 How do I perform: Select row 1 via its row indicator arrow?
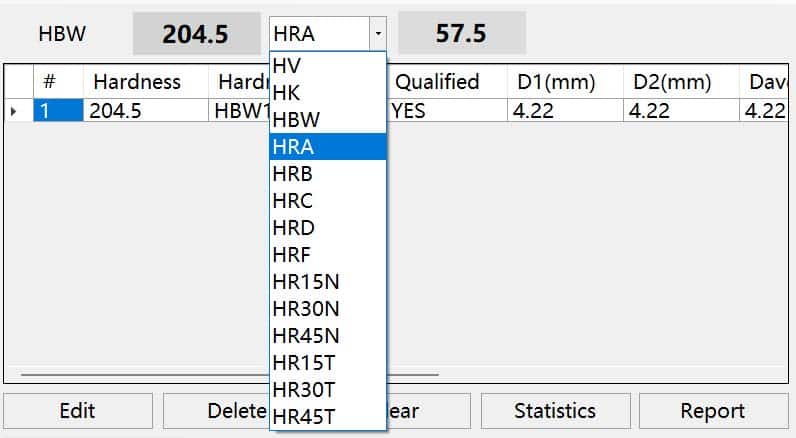pyautogui.click(x=14, y=111)
